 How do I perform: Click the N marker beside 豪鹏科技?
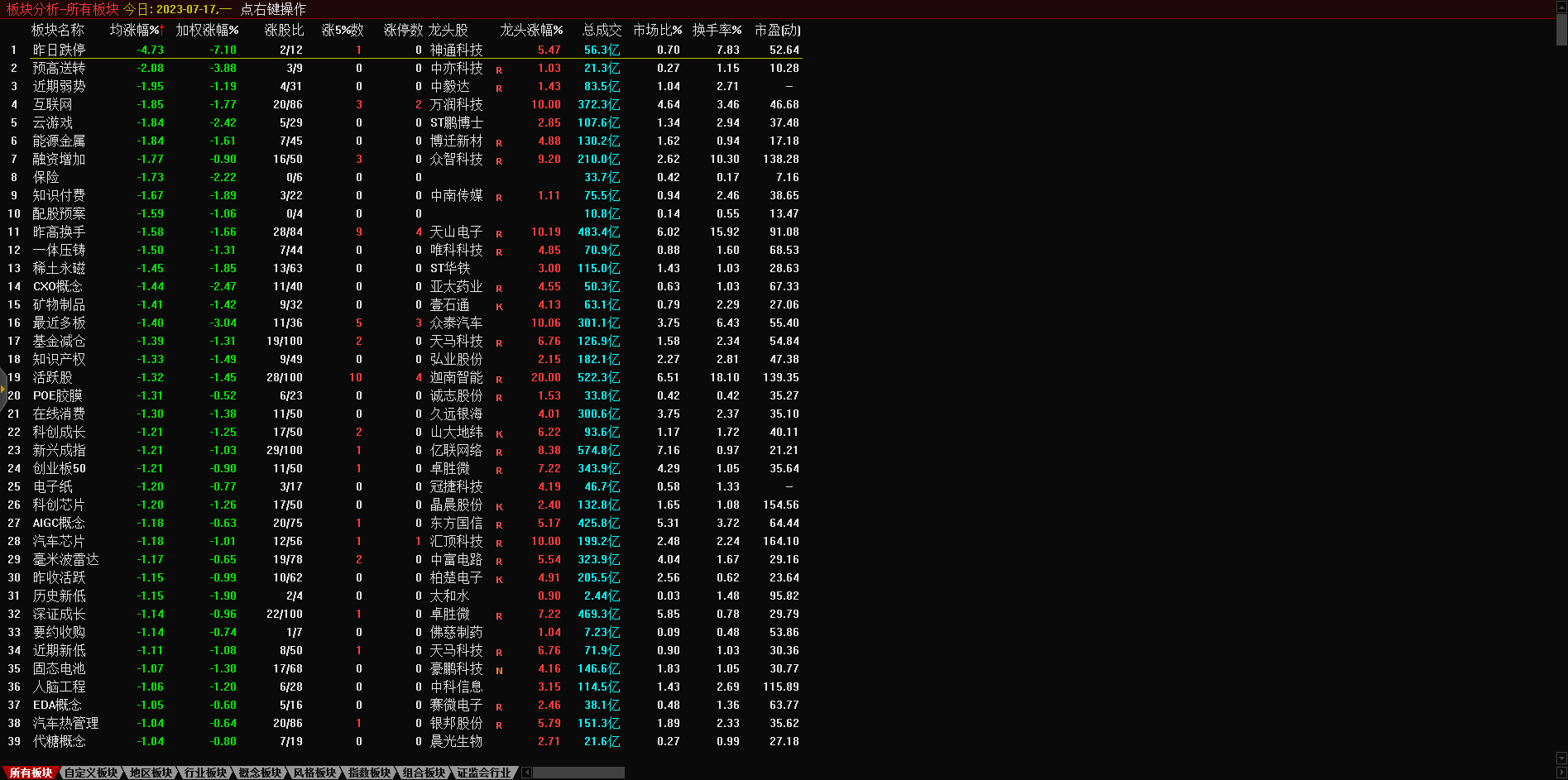coord(499,670)
